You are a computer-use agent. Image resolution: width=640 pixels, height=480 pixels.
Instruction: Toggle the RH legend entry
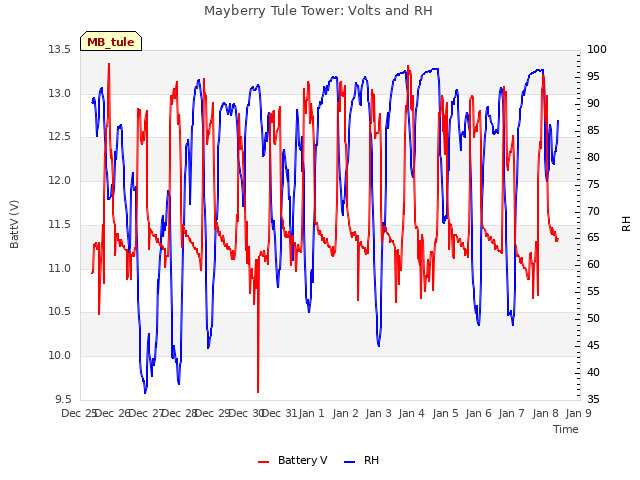tap(362, 460)
